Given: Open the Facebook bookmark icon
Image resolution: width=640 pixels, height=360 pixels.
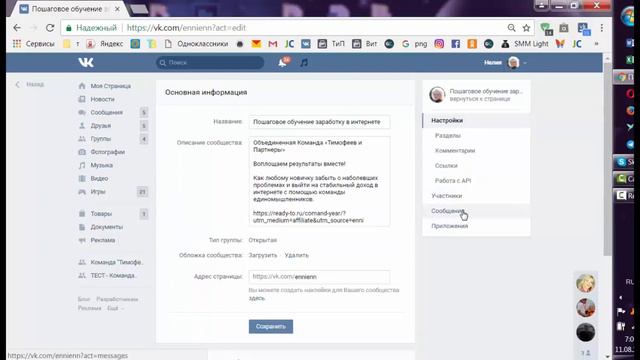Looking at the screenshot, I should pyautogui.click(x=456, y=44).
